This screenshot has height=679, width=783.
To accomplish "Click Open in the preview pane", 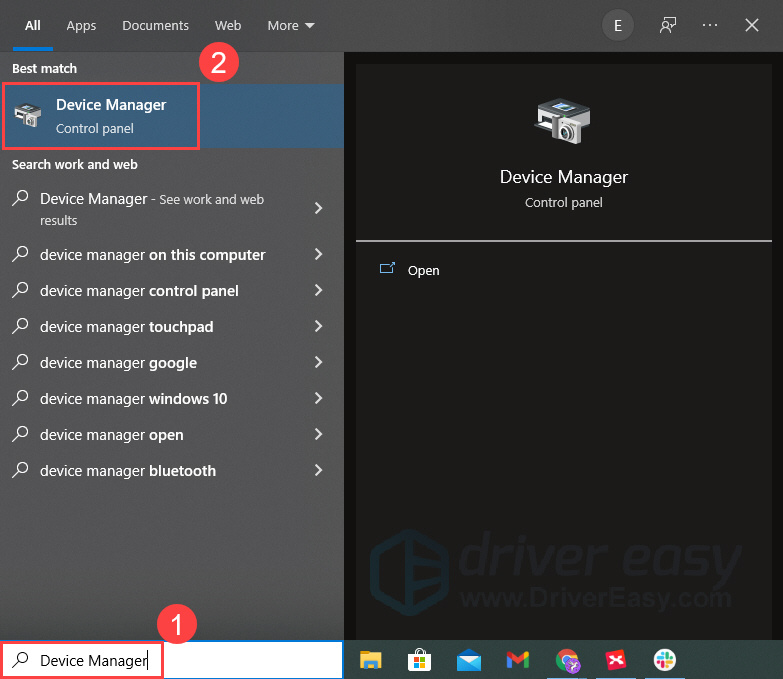I will tap(423, 270).
